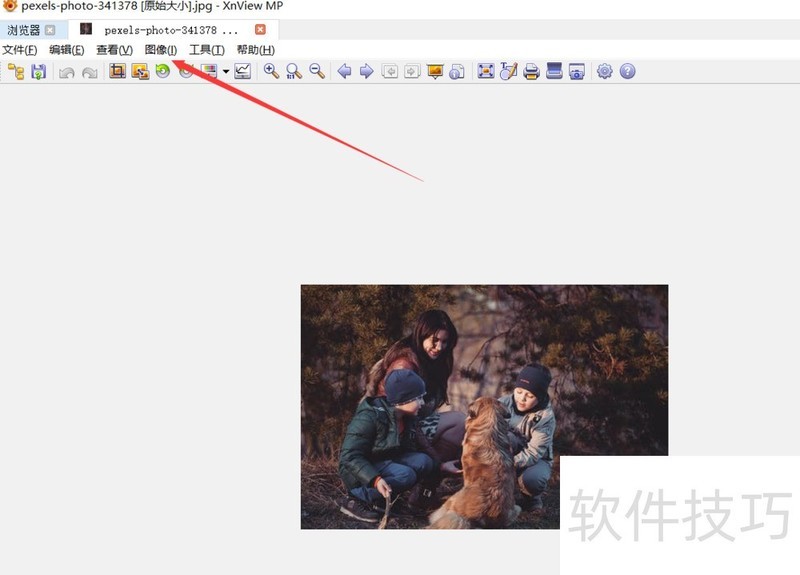This screenshot has height=575, width=800.
Task: Select the pexels-photo-341378 image tab
Action: (171, 30)
